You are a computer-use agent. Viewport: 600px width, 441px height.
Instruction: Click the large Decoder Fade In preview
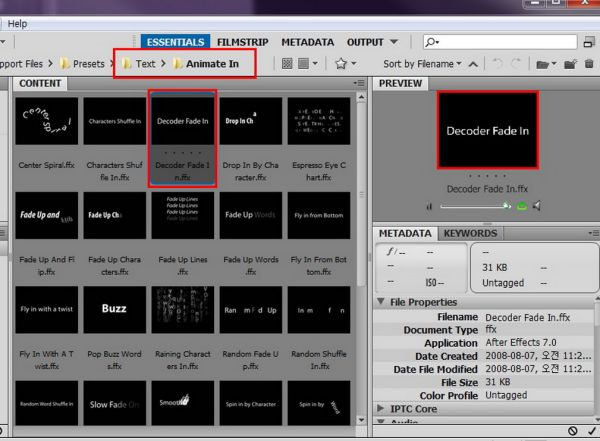pyautogui.click(x=488, y=130)
